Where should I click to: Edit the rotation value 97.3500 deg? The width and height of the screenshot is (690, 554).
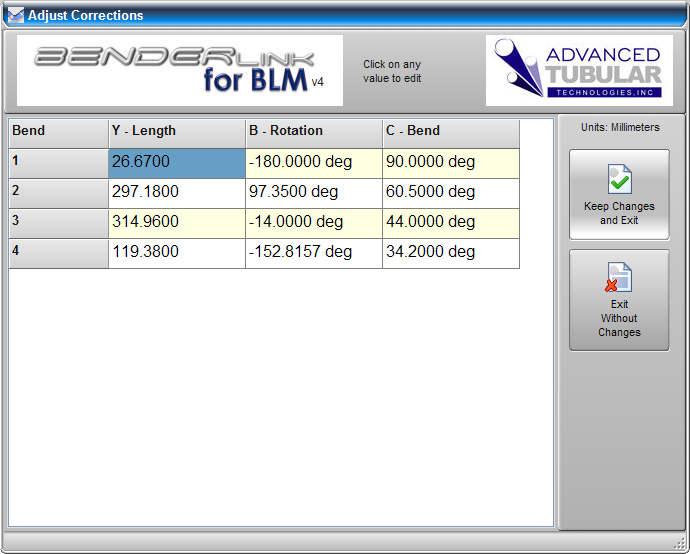(313, 192)
